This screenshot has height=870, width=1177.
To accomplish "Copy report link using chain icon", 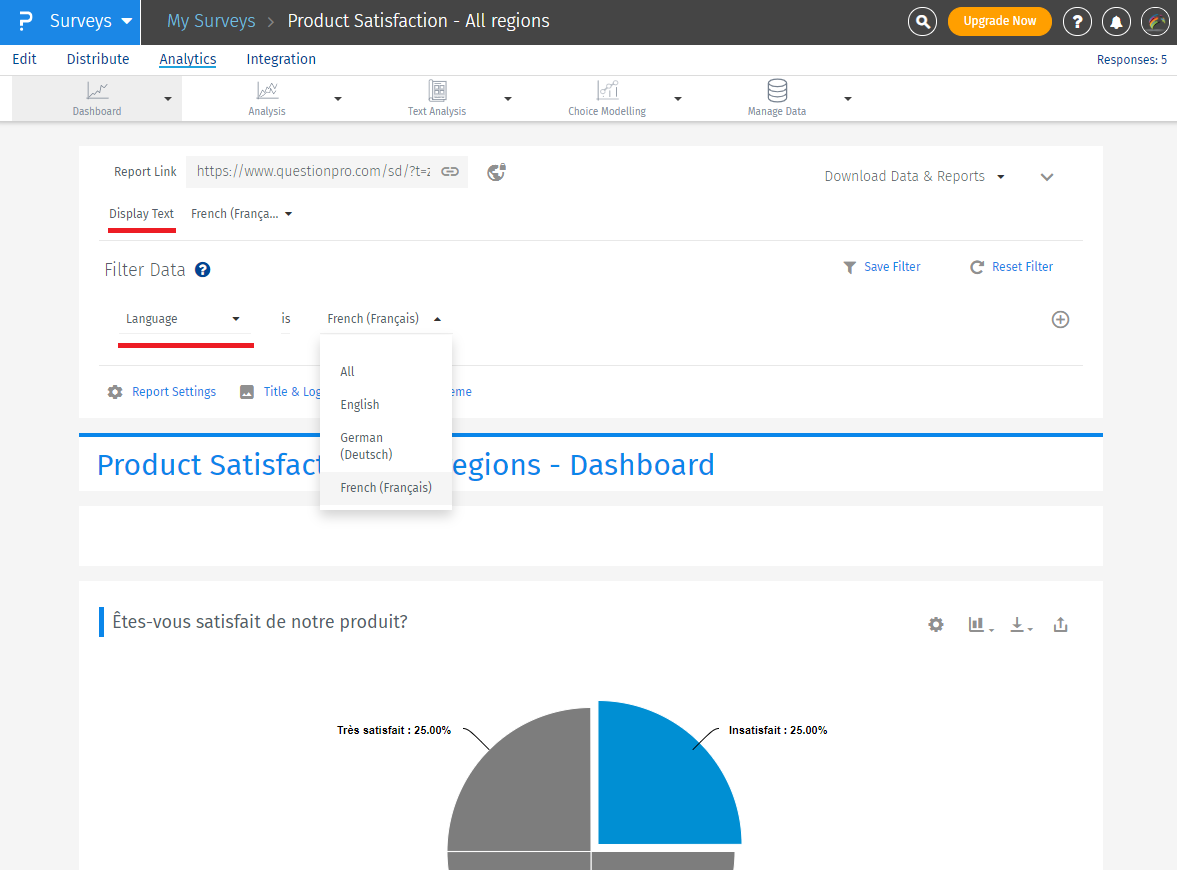I will 450,172.
